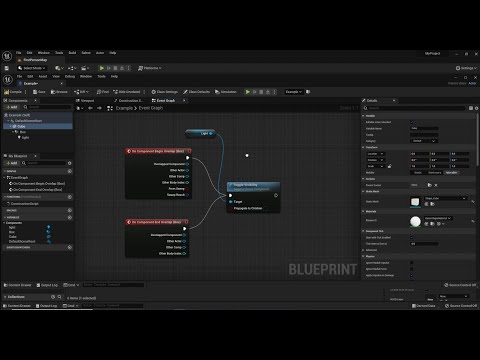Toggle Start with Tick Enabled checkbox
The image size is (480, 360).
(412, 237)
